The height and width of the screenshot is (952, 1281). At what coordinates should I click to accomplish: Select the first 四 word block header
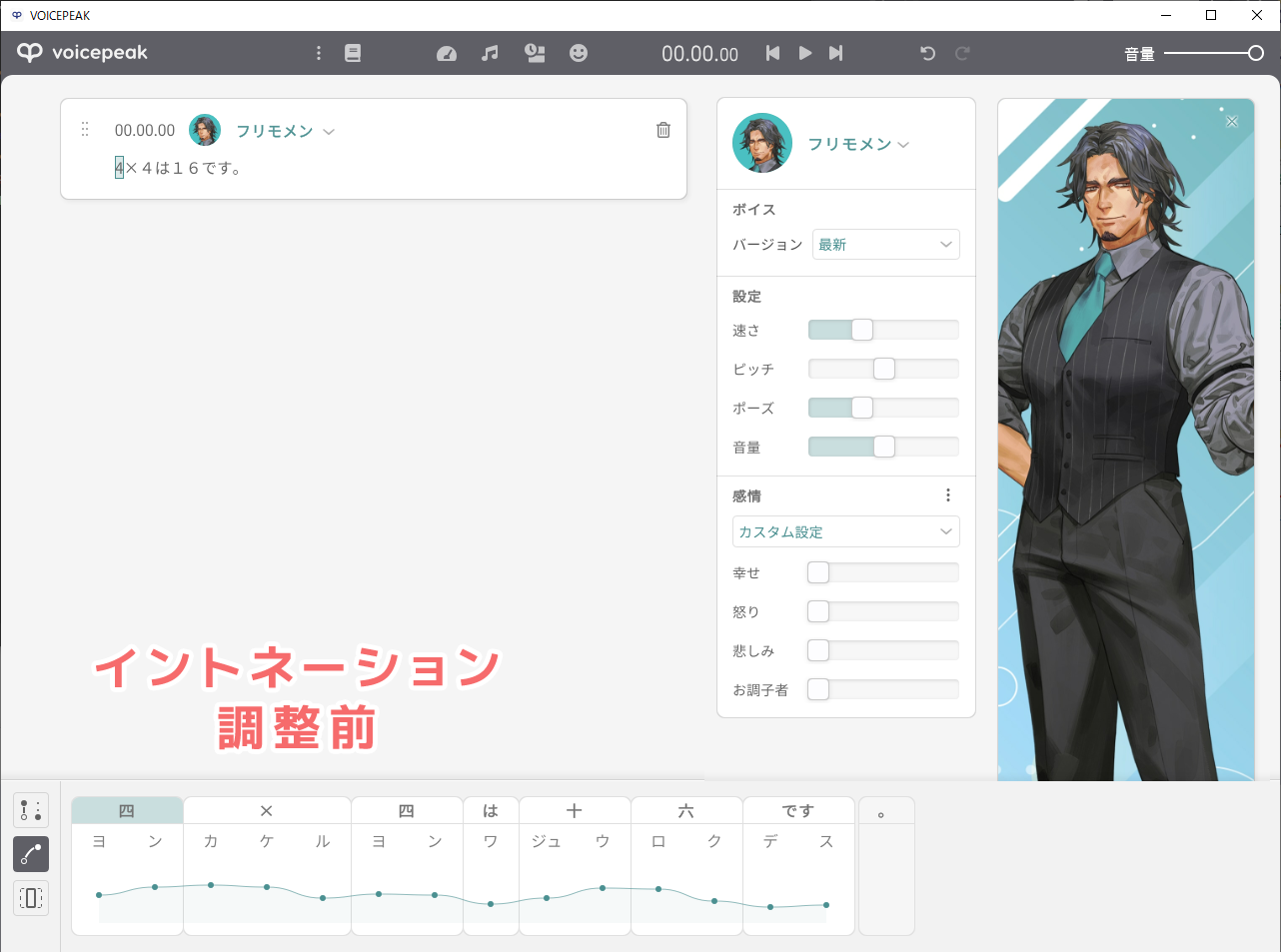(127, 810)
